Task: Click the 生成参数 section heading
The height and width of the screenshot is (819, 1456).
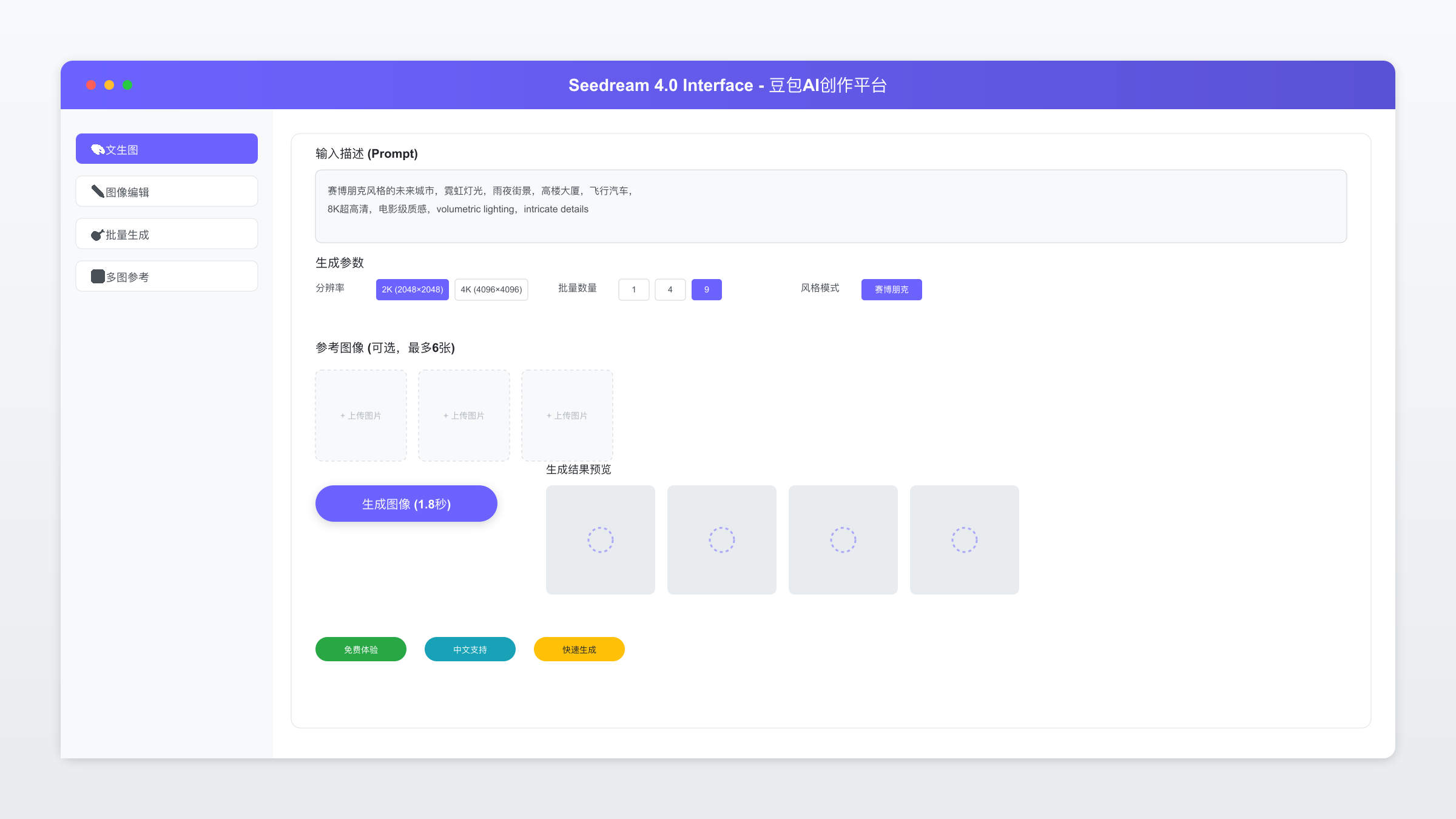Action: click(x=340, y=263)
